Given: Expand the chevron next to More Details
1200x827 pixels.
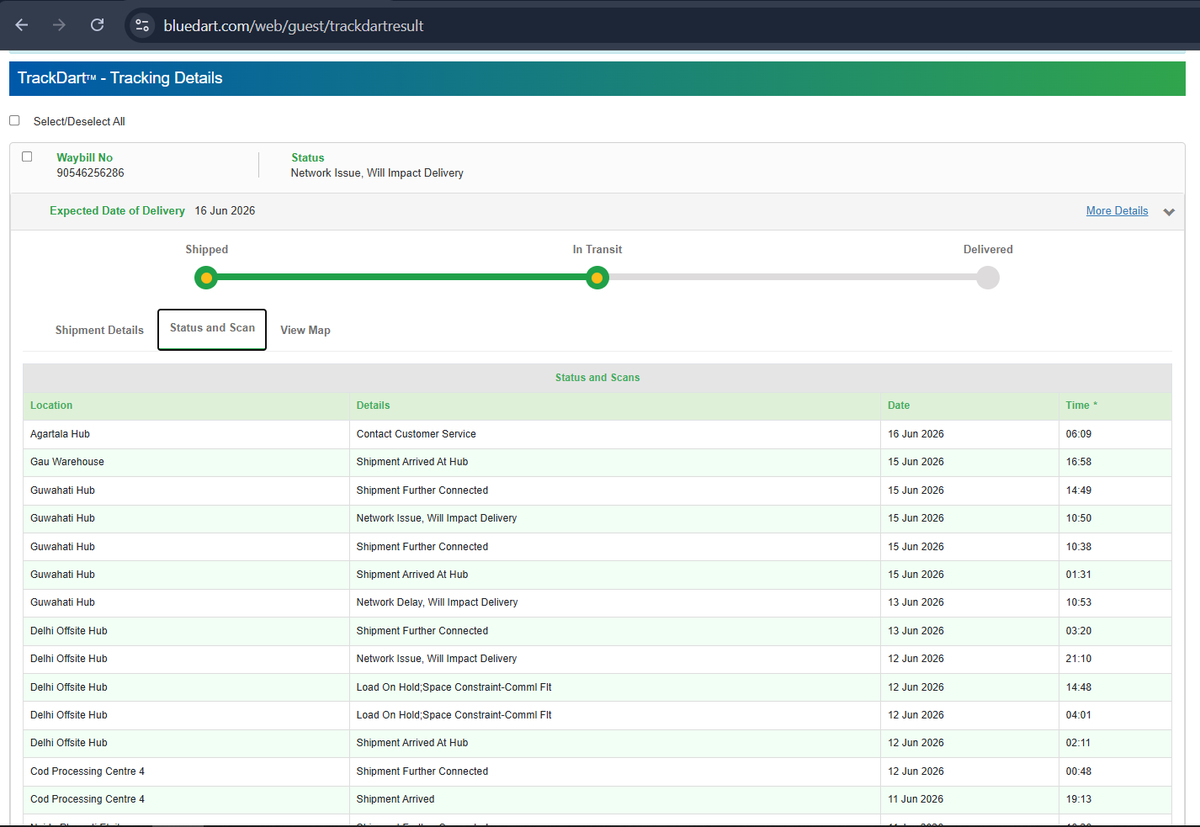Looking at the screenshot, I should coord(1169,212).
